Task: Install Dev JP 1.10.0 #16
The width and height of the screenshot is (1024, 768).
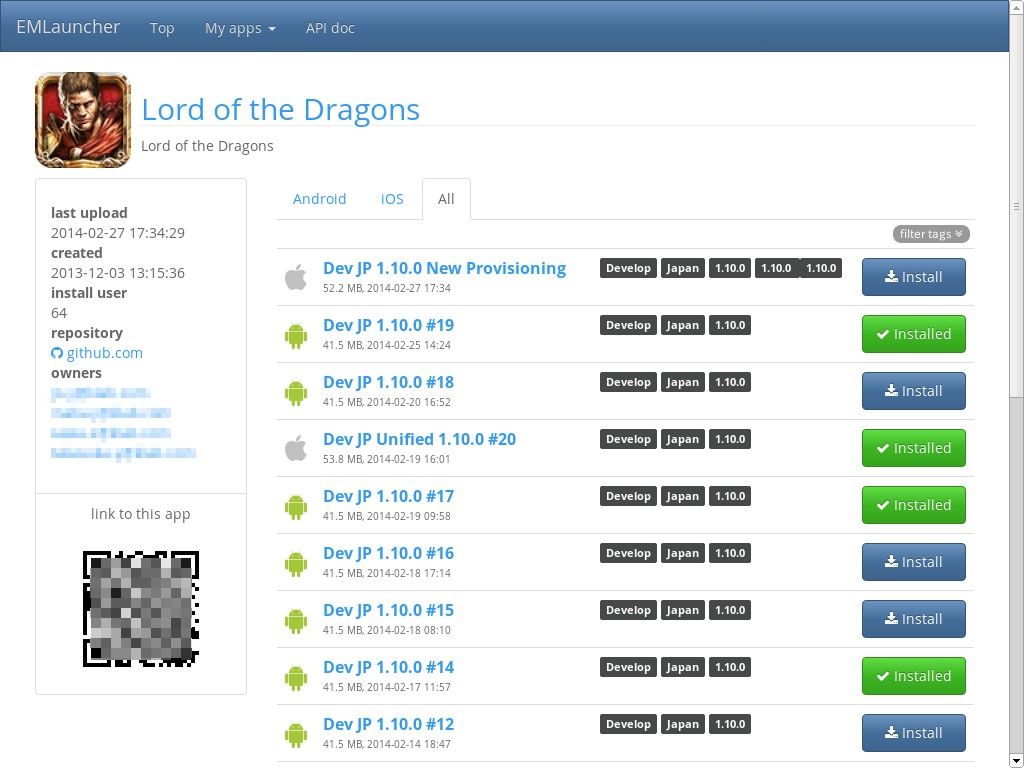Action: point(914,562)
